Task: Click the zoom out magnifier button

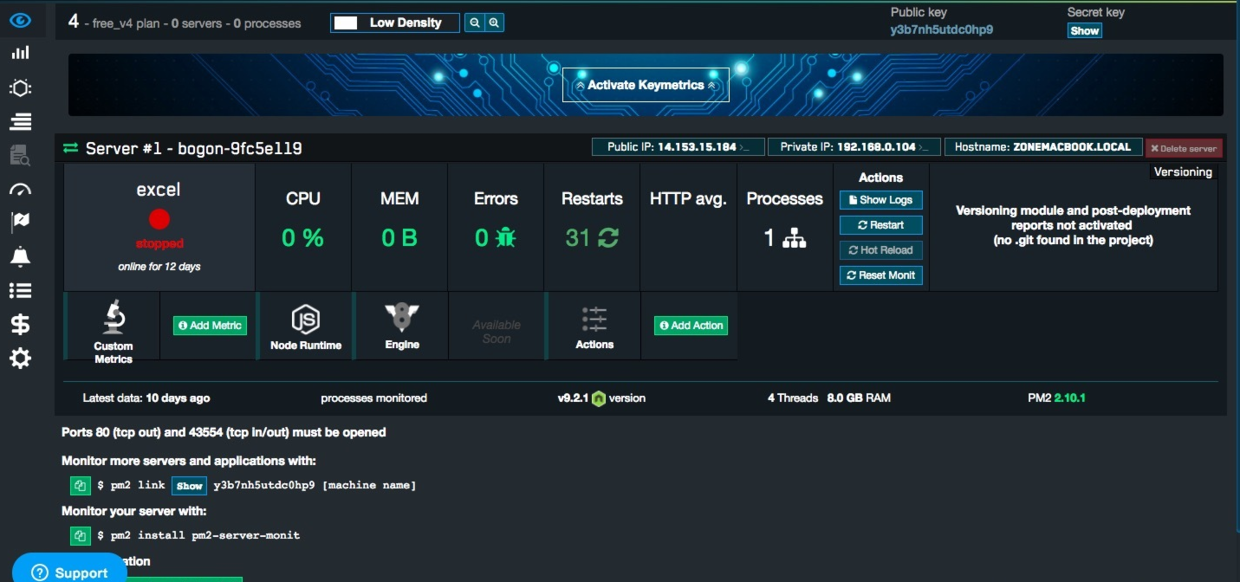Action: 475,23
